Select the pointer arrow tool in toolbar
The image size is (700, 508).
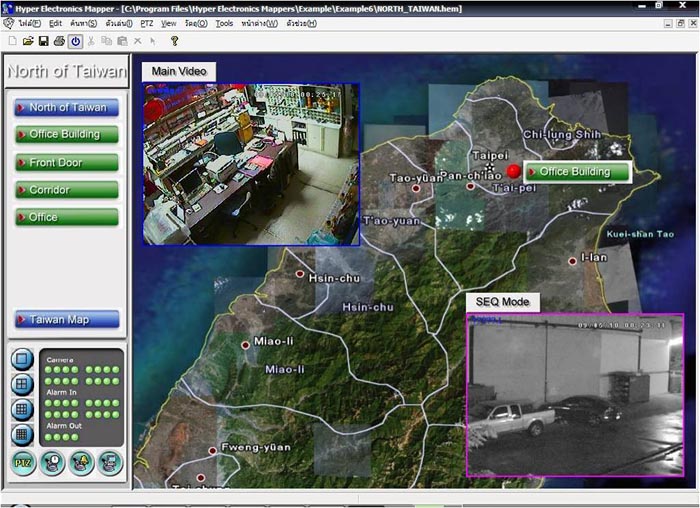153,41
